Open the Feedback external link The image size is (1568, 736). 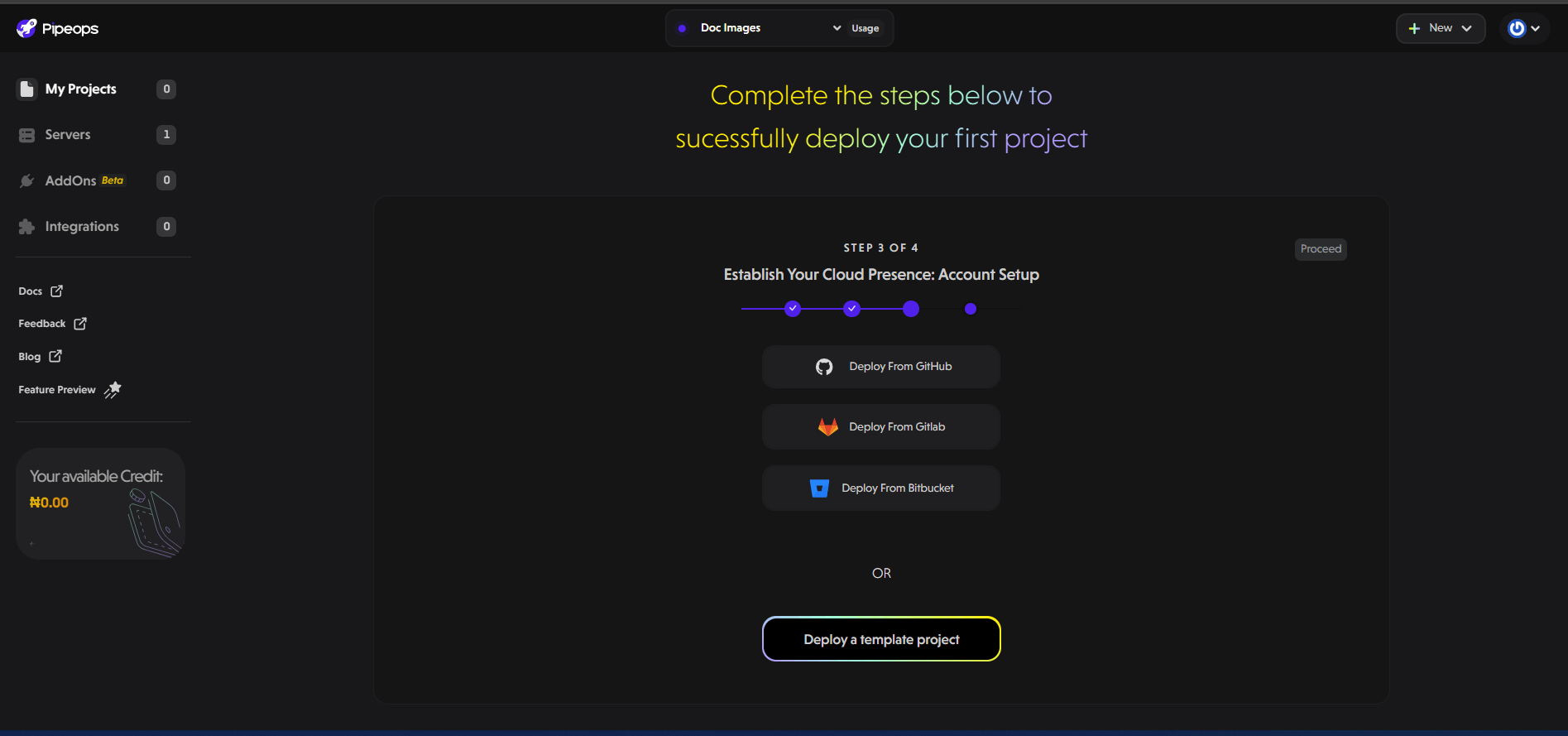coord(52,324)
